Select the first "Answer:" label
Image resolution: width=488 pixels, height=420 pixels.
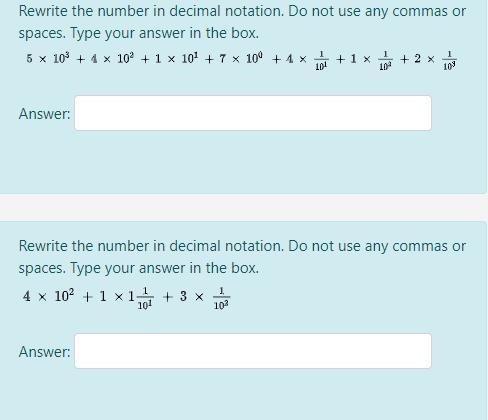coord(44,114)
